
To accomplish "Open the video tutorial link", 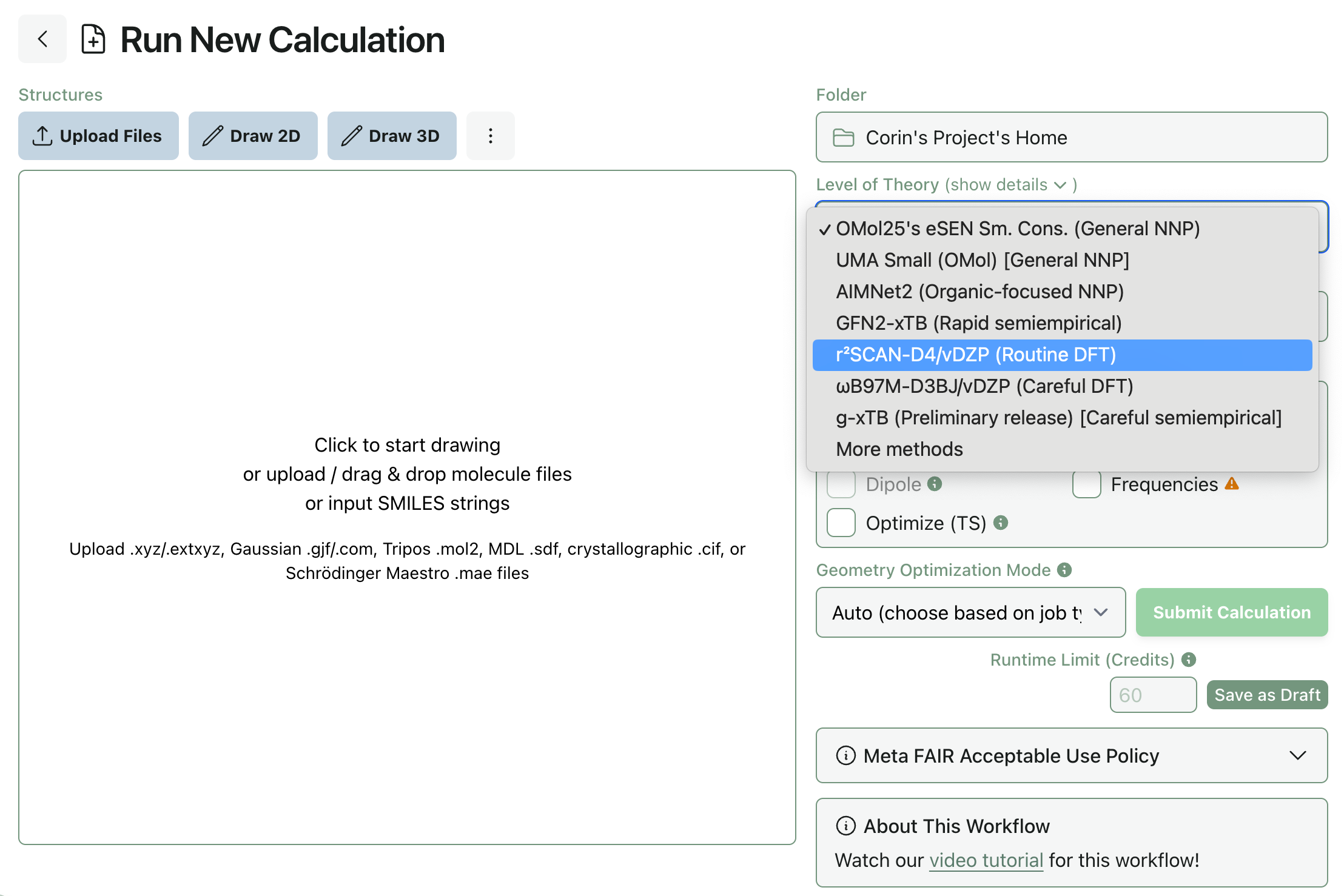I will tap(986, 860).
